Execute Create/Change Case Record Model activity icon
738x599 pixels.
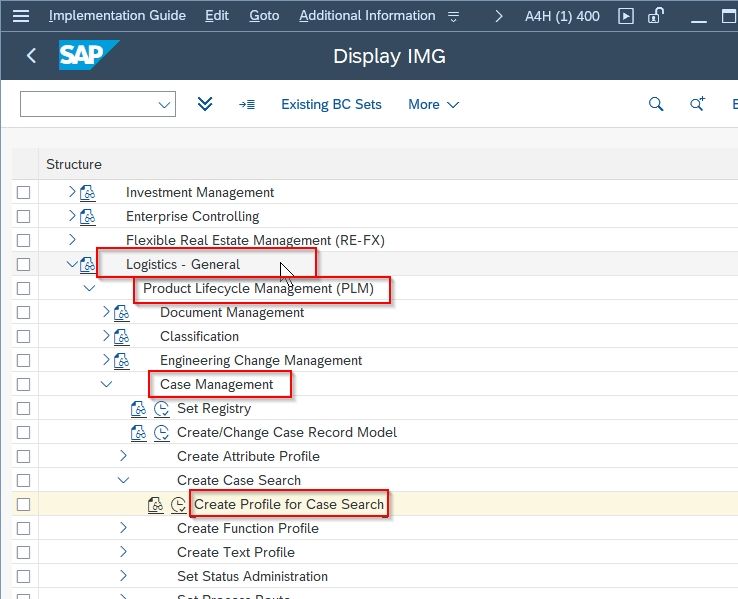click(161, 432)
